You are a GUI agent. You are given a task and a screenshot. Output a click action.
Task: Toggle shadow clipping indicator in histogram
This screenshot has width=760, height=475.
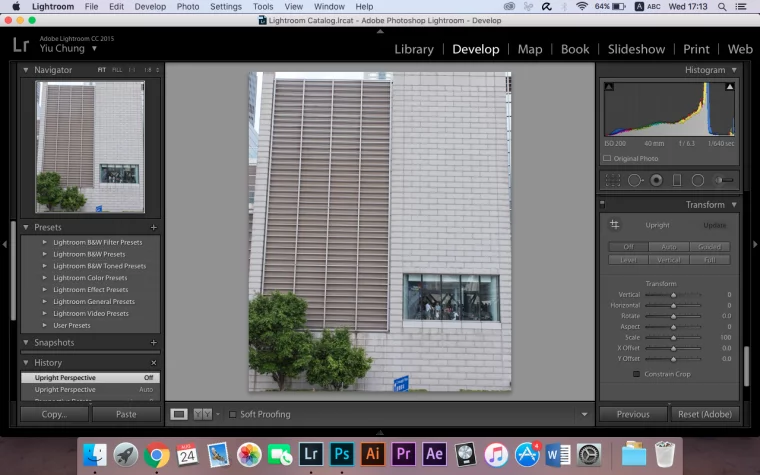(x=609, y=87)
